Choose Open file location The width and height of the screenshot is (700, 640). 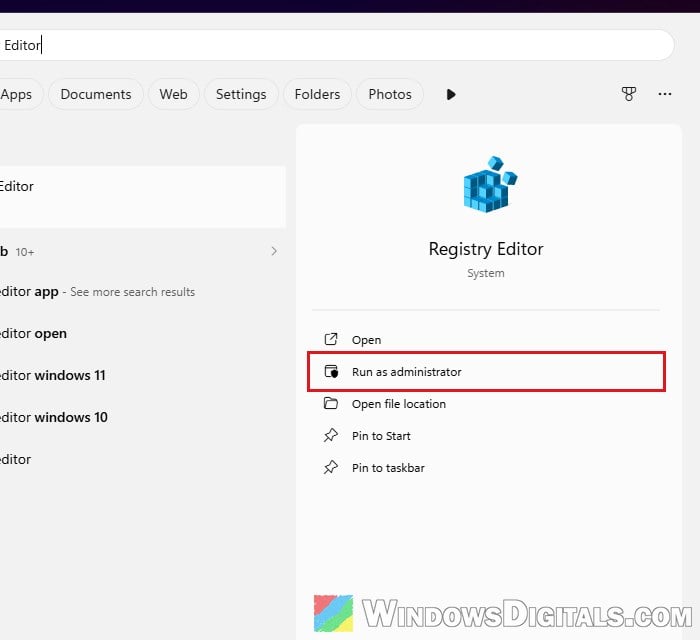click(487, 404)
